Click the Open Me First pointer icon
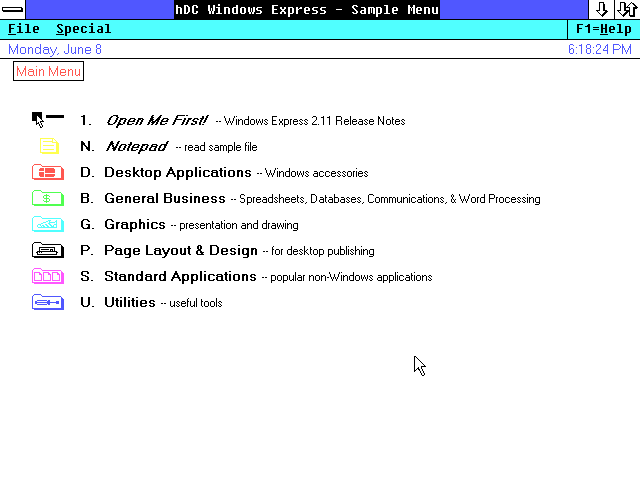Viewport: 640px width, 480px height. click(x=48, y=120)
